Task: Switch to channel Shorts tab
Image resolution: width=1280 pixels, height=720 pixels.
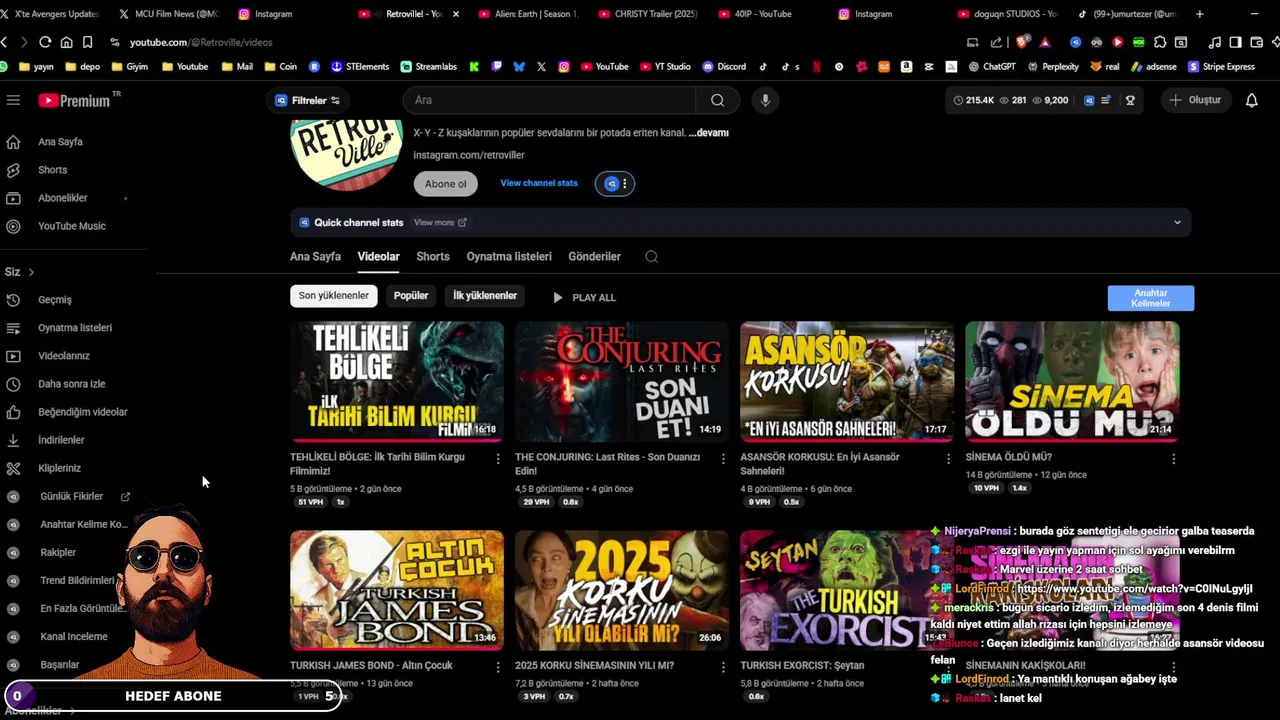Action: coord(433,257)
